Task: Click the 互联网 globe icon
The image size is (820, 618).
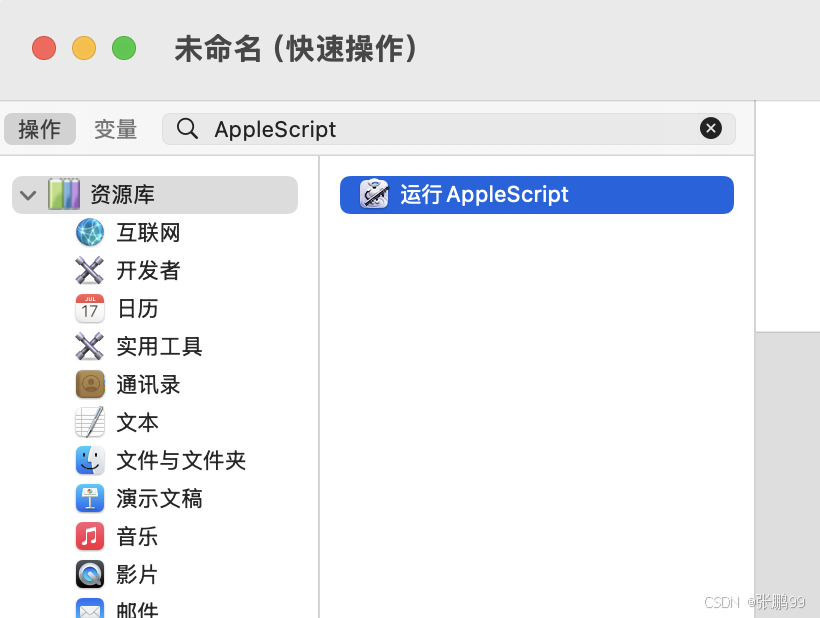Action: coord(90,233)
